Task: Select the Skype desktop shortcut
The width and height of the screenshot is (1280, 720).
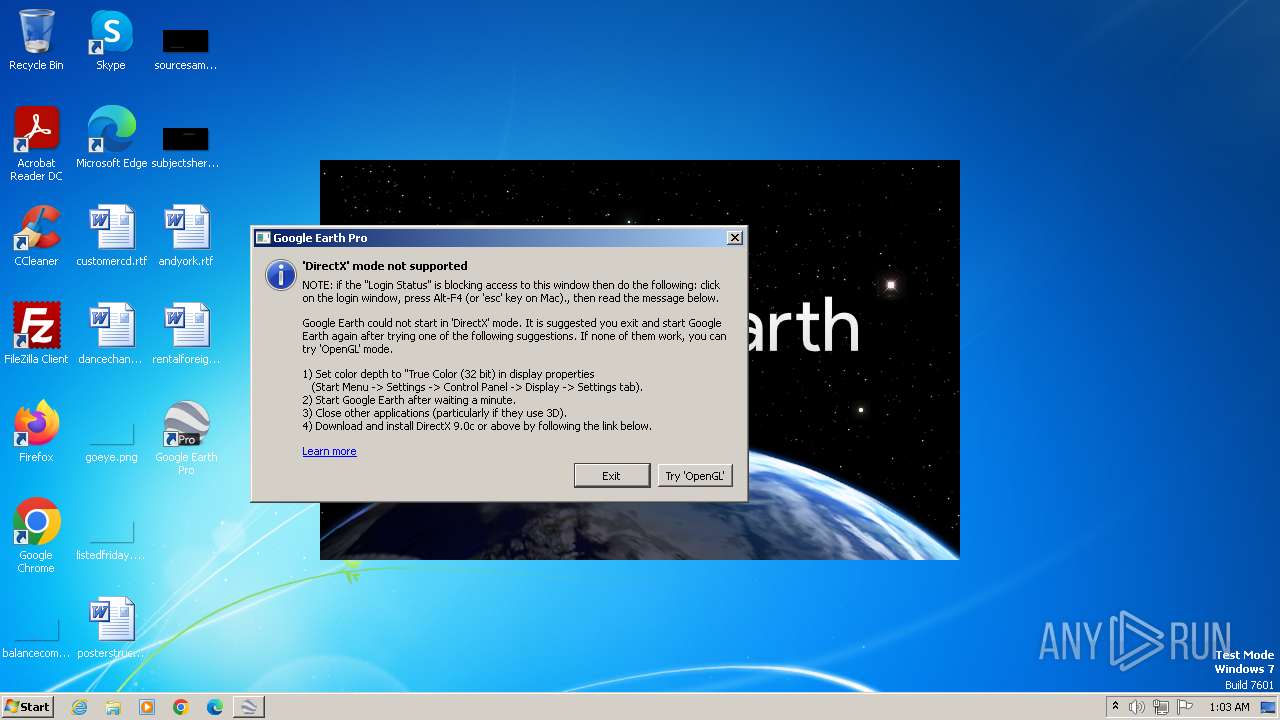Action: coord(111,40)
